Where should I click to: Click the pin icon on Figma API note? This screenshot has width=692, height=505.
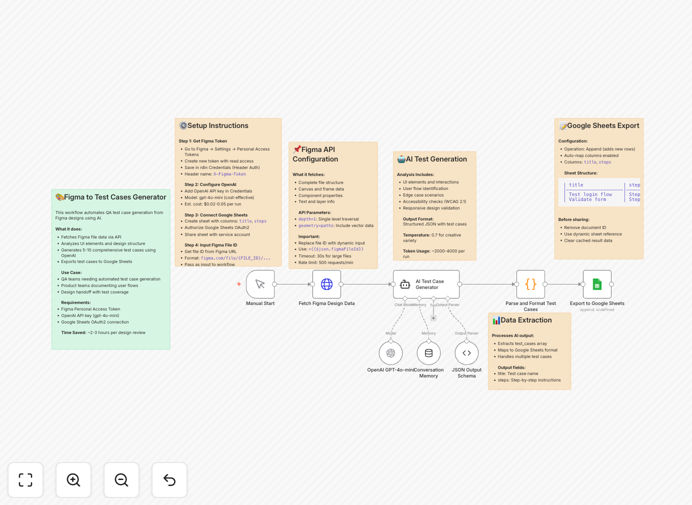tap(297, 149)
